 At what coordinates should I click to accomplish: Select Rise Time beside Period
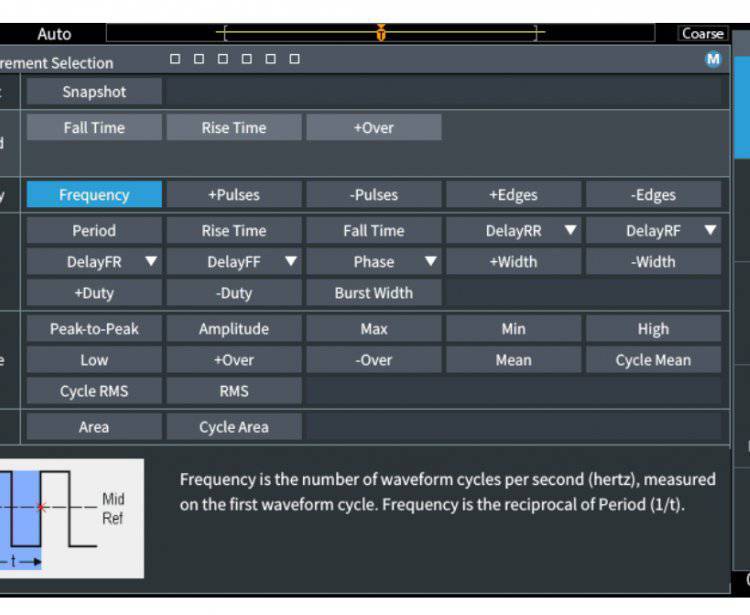coord(234,231)
